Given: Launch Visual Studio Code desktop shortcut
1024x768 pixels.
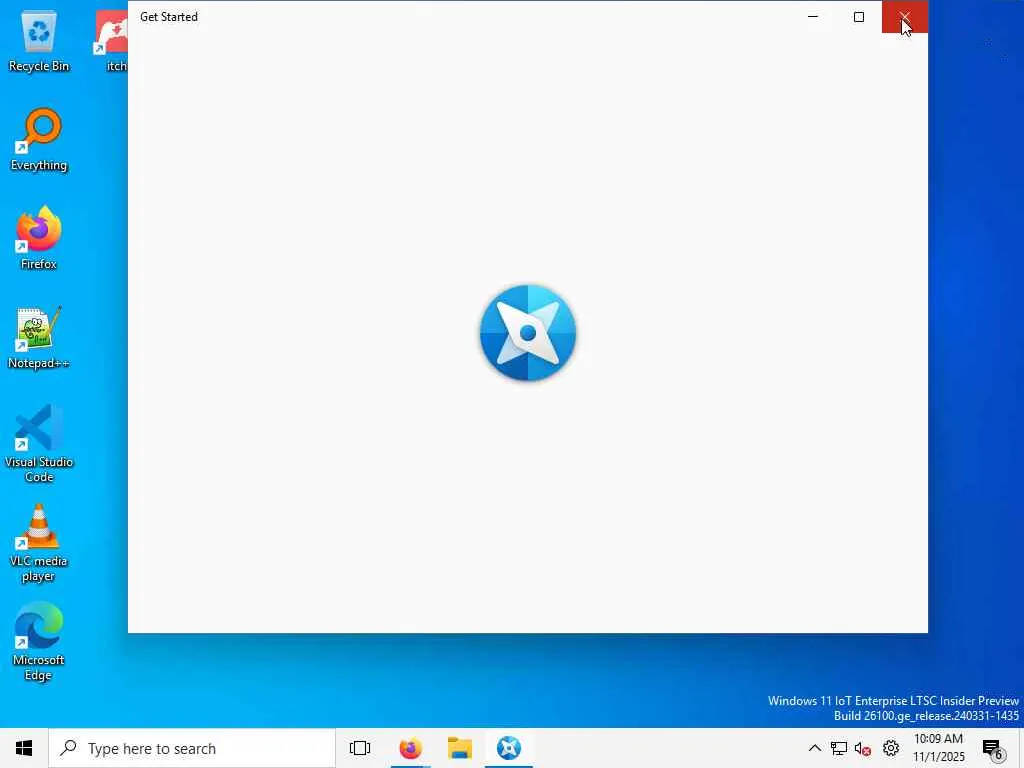Looking at the screenshot, I should [39, 444].
